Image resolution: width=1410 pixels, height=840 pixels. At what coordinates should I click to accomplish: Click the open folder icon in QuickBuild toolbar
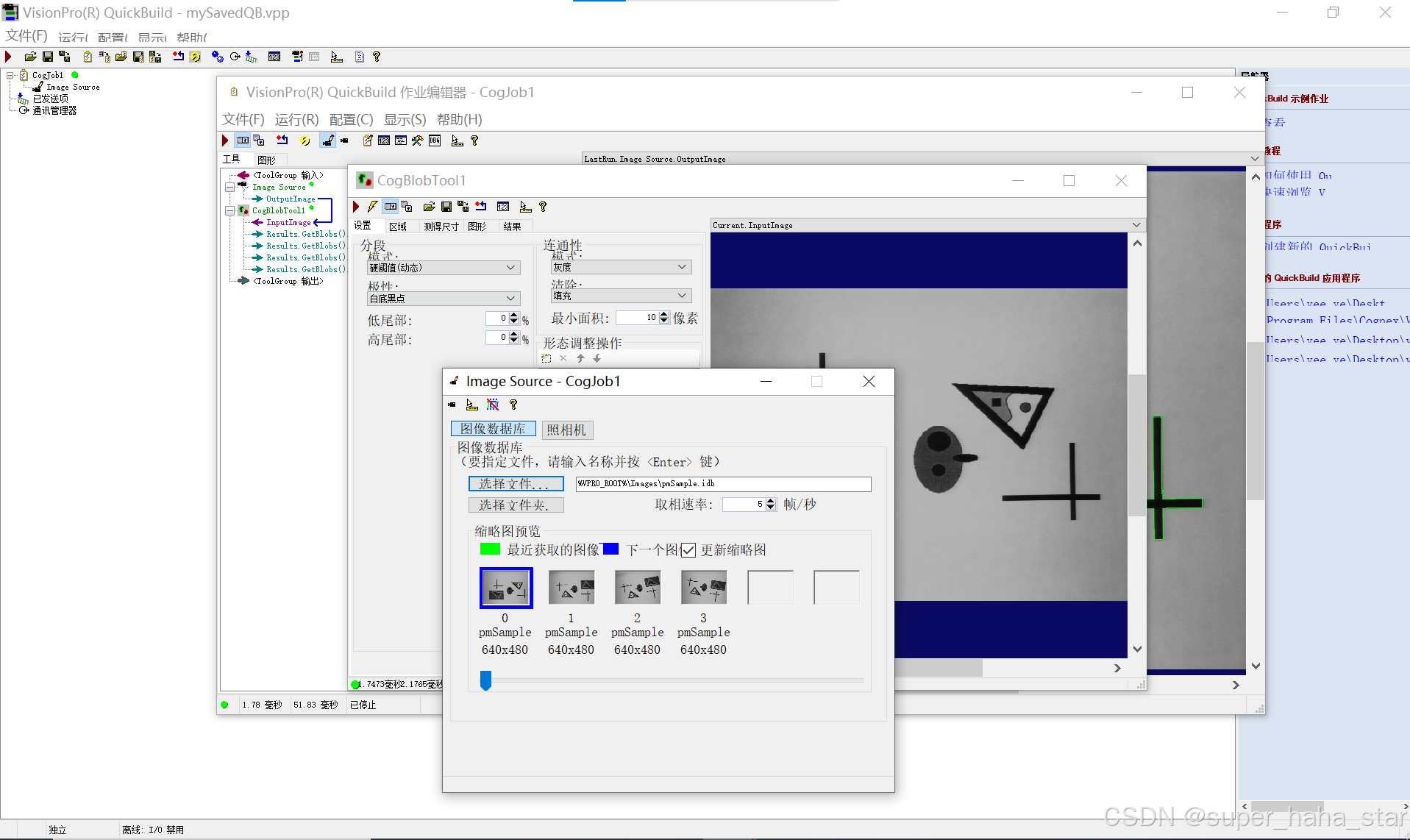[x=30, y=57]
